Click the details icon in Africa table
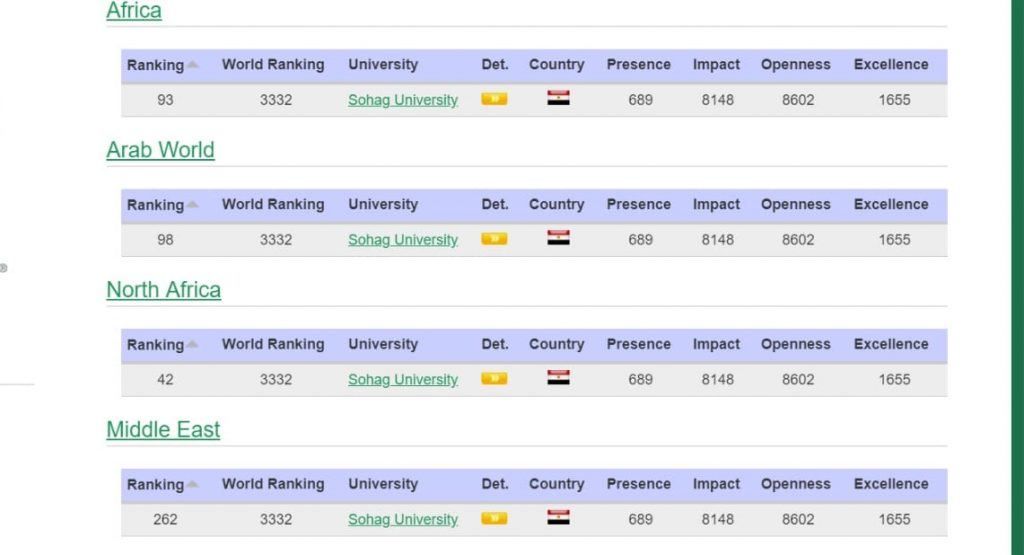Image resolution: width=1024 pixels, height=555 pixels. click(x=494, y=99)
